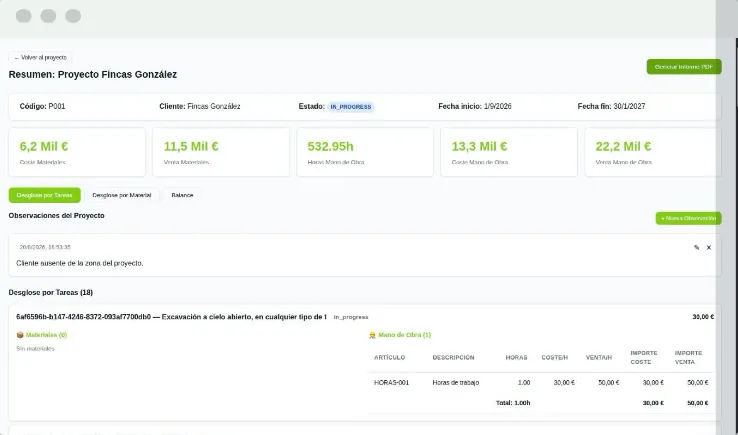Click the Materiales box icon
The width and height of the screenshot is (738, 435).
click(x=20, y=335)
